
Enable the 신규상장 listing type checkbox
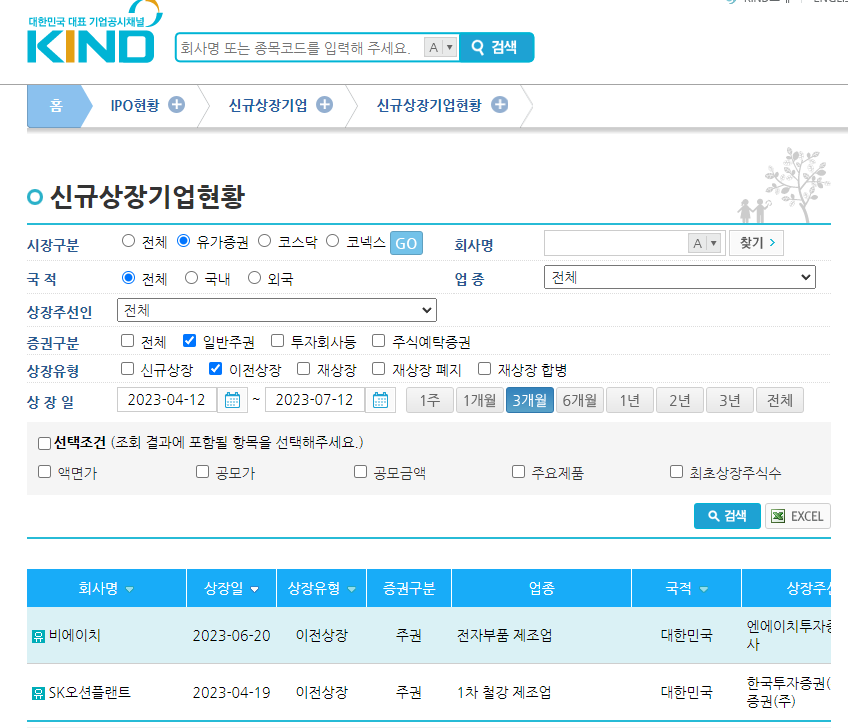click(128, 369)
